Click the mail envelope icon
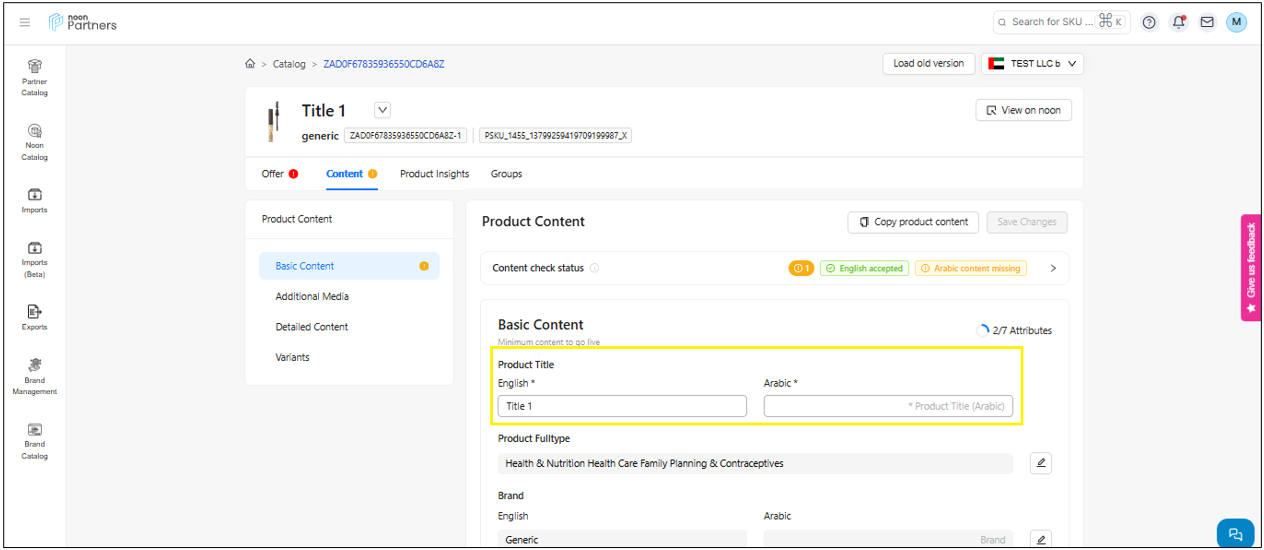The width and height of the screenshot is (1264, 550). click(x=1207, y=22)
